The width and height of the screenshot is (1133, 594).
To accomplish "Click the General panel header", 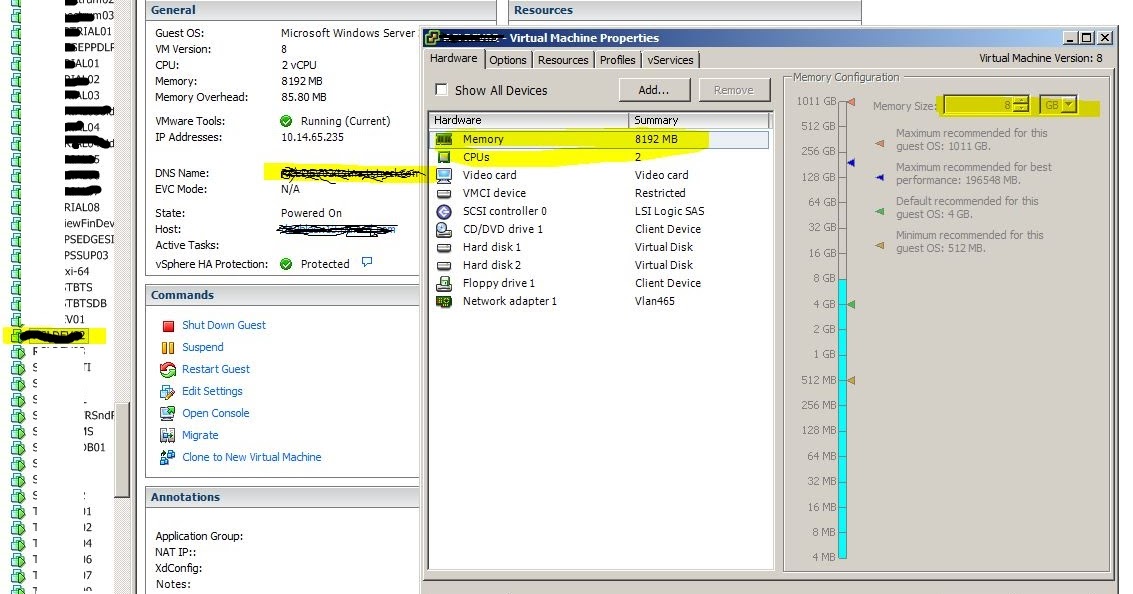I will 320,10.
